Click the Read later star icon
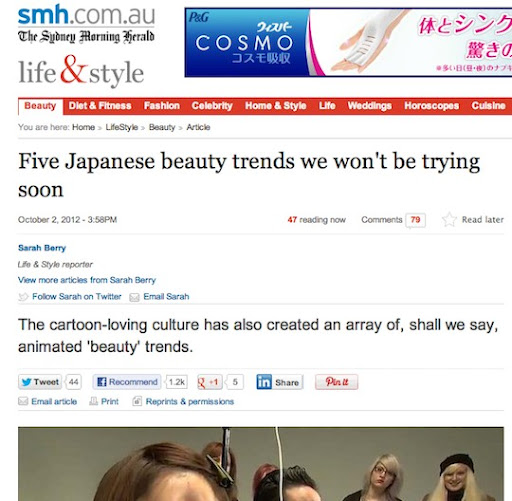This screenshot has width=512, height=501. [449, 220]
